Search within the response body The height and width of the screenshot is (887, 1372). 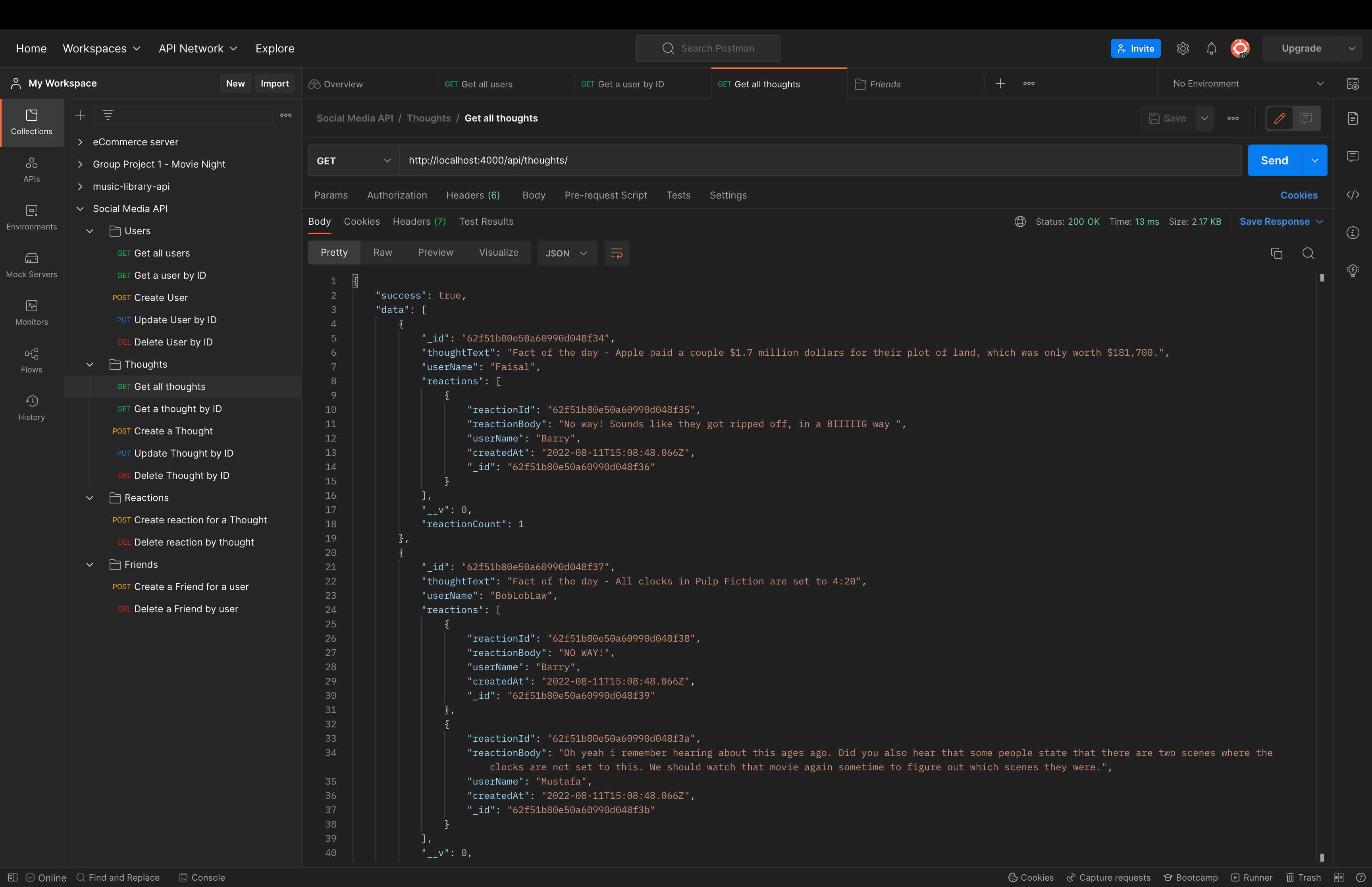(x=1308, y=253)
